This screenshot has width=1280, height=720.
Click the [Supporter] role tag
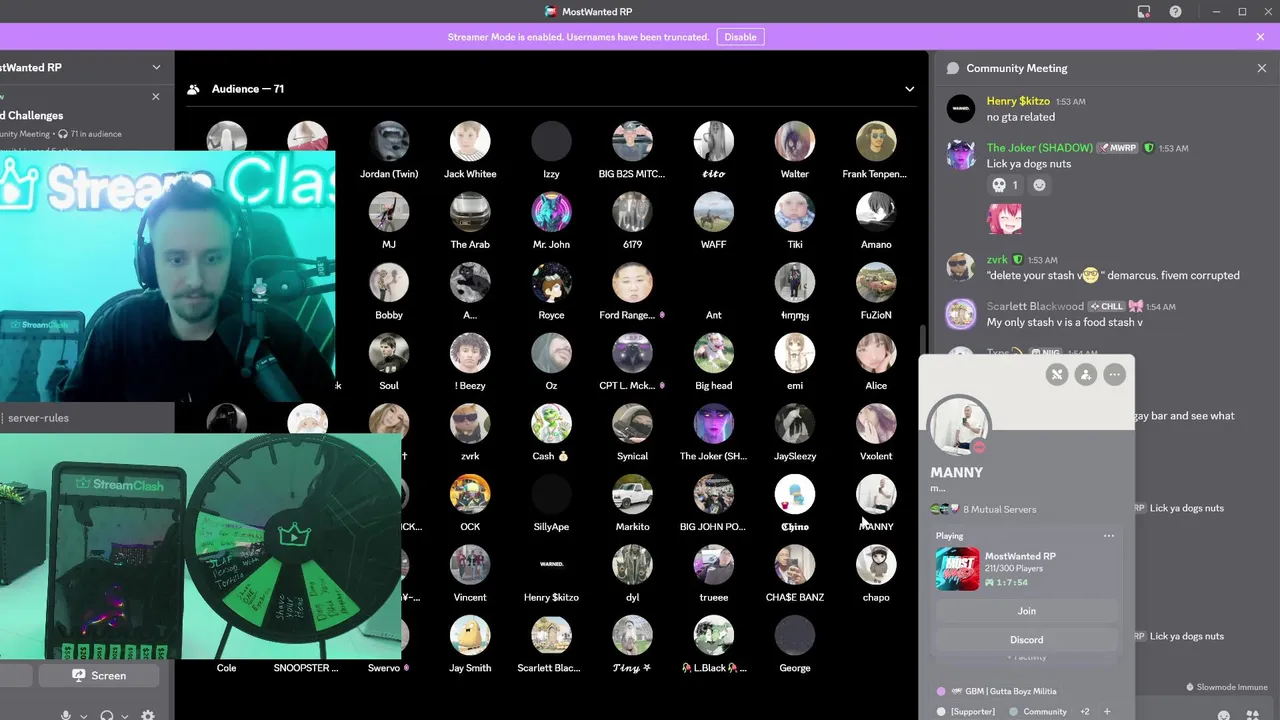point(966,712)
